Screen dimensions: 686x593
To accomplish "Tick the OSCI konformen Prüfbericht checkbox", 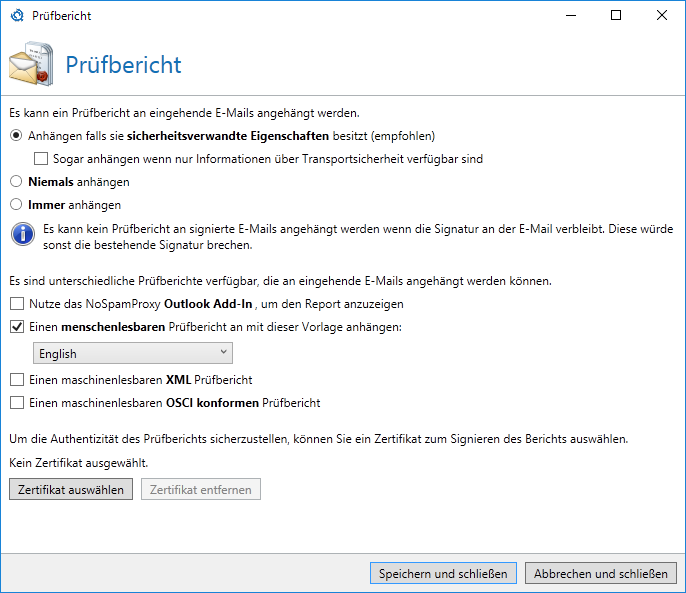I will (x=17, y=403).
